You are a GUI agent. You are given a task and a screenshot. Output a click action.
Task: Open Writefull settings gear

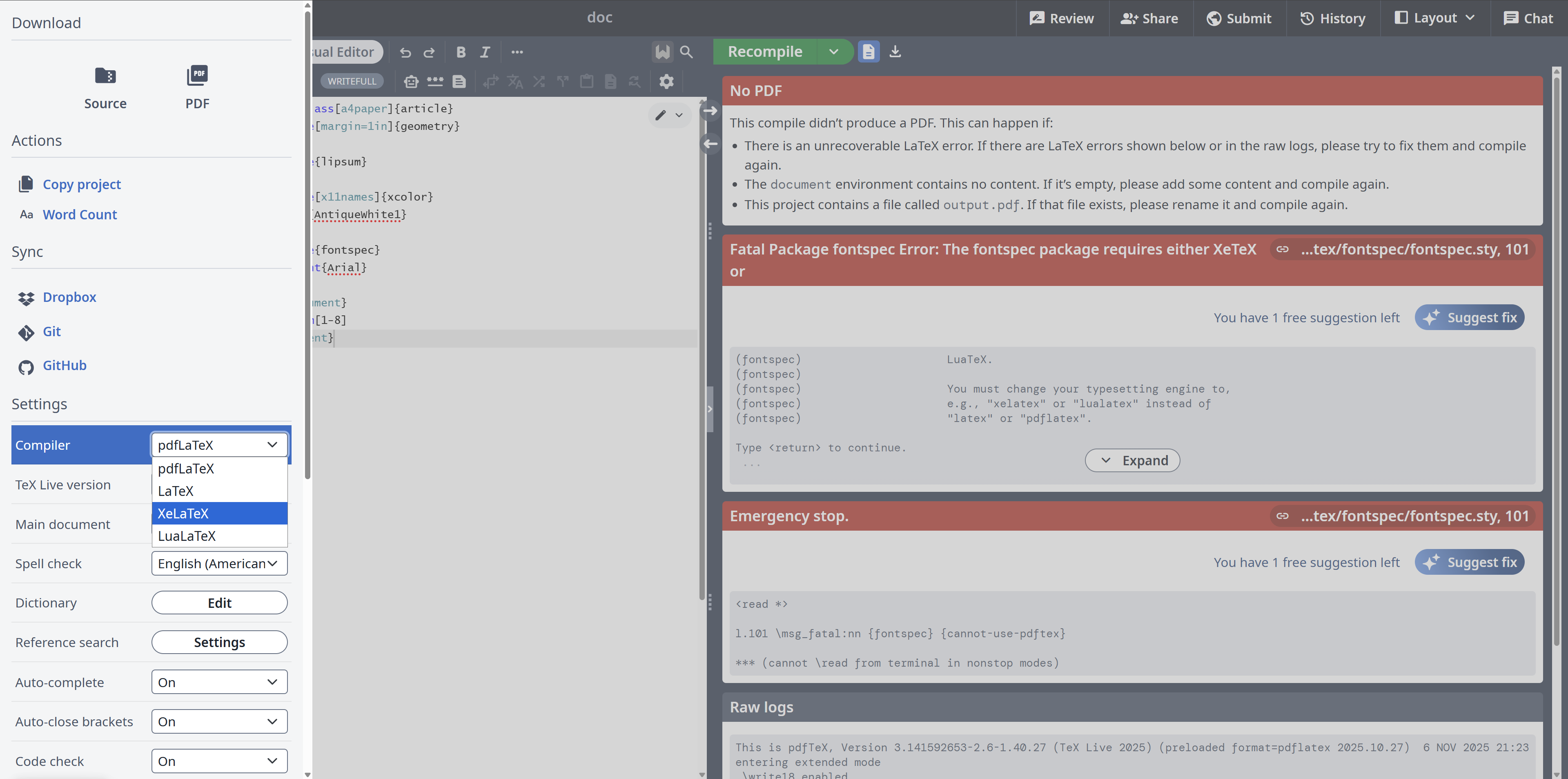[x=666, y=82]
